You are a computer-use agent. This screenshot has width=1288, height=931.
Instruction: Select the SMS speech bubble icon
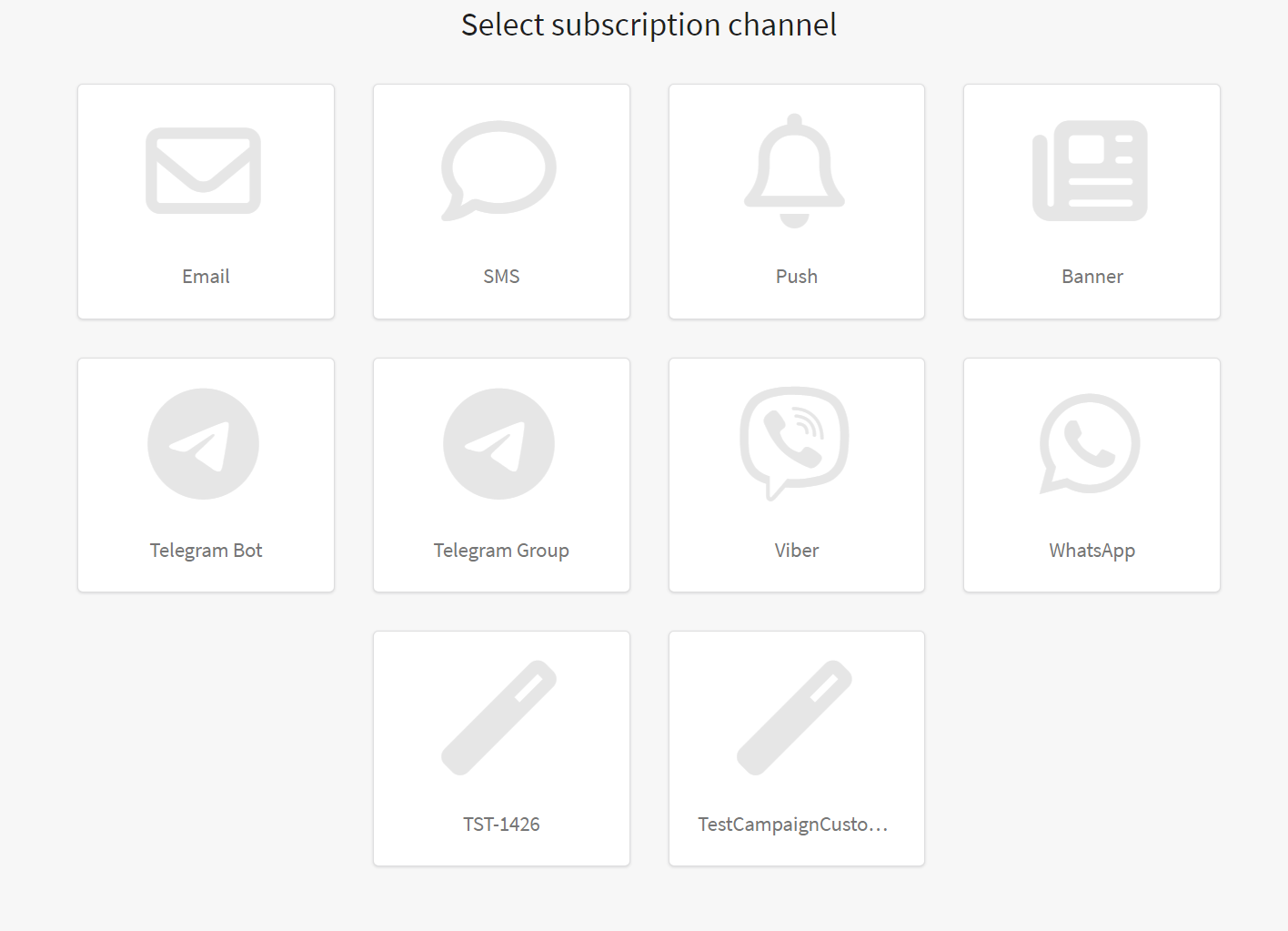[x=498, y=171]
